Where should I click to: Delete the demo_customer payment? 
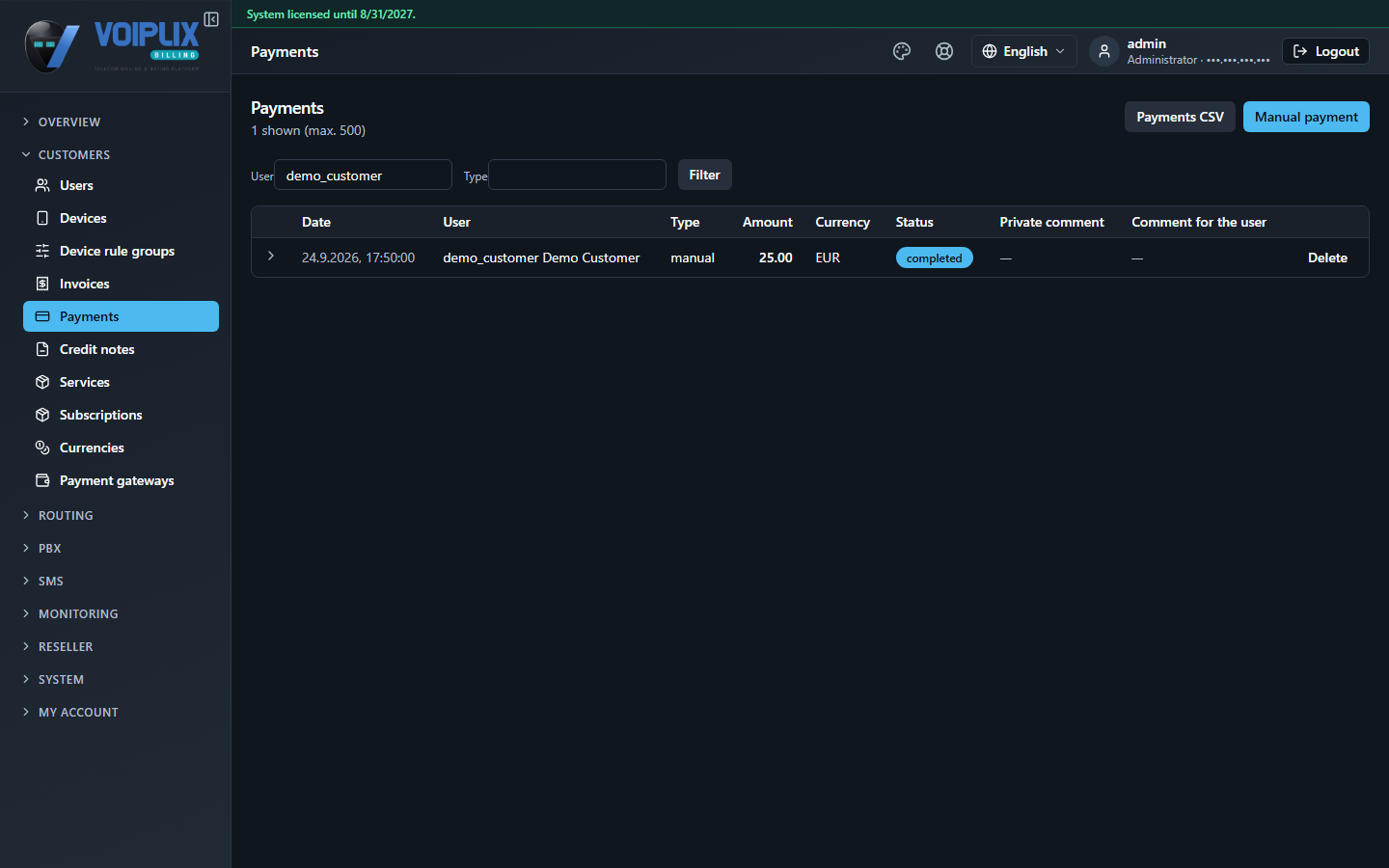coord(1327,258)
